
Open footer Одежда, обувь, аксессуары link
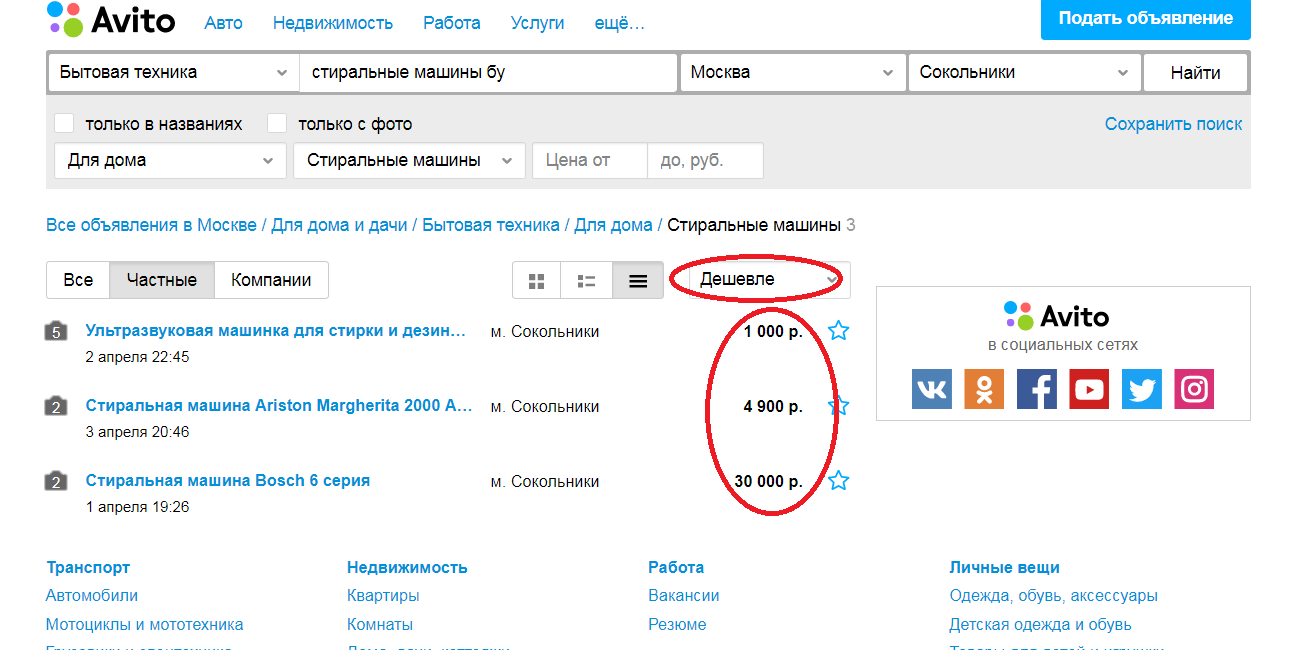tap(1054, 595)
